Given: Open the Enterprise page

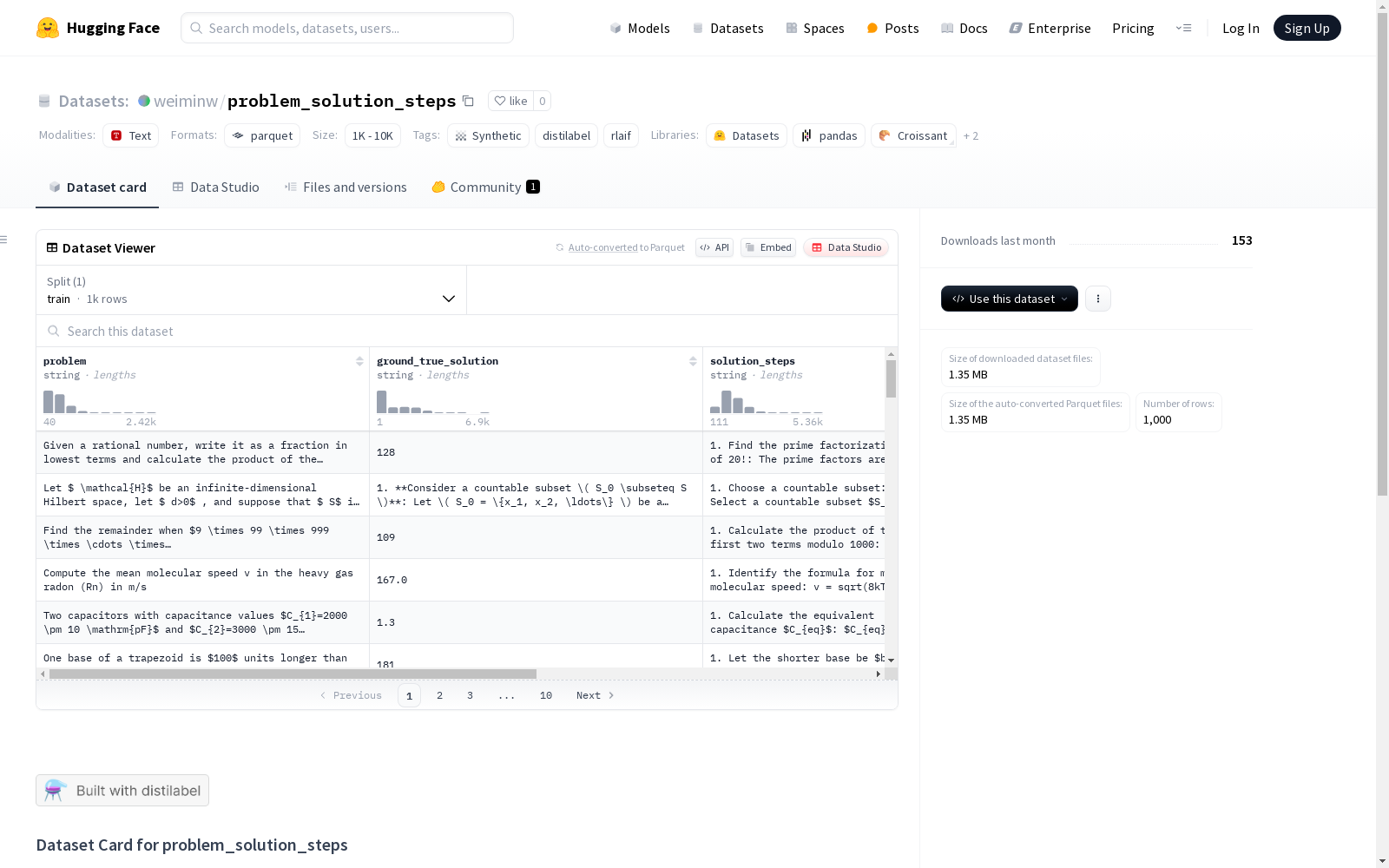Looking at the screenshot, I should pyautogui.click(x=1050, y=28).
